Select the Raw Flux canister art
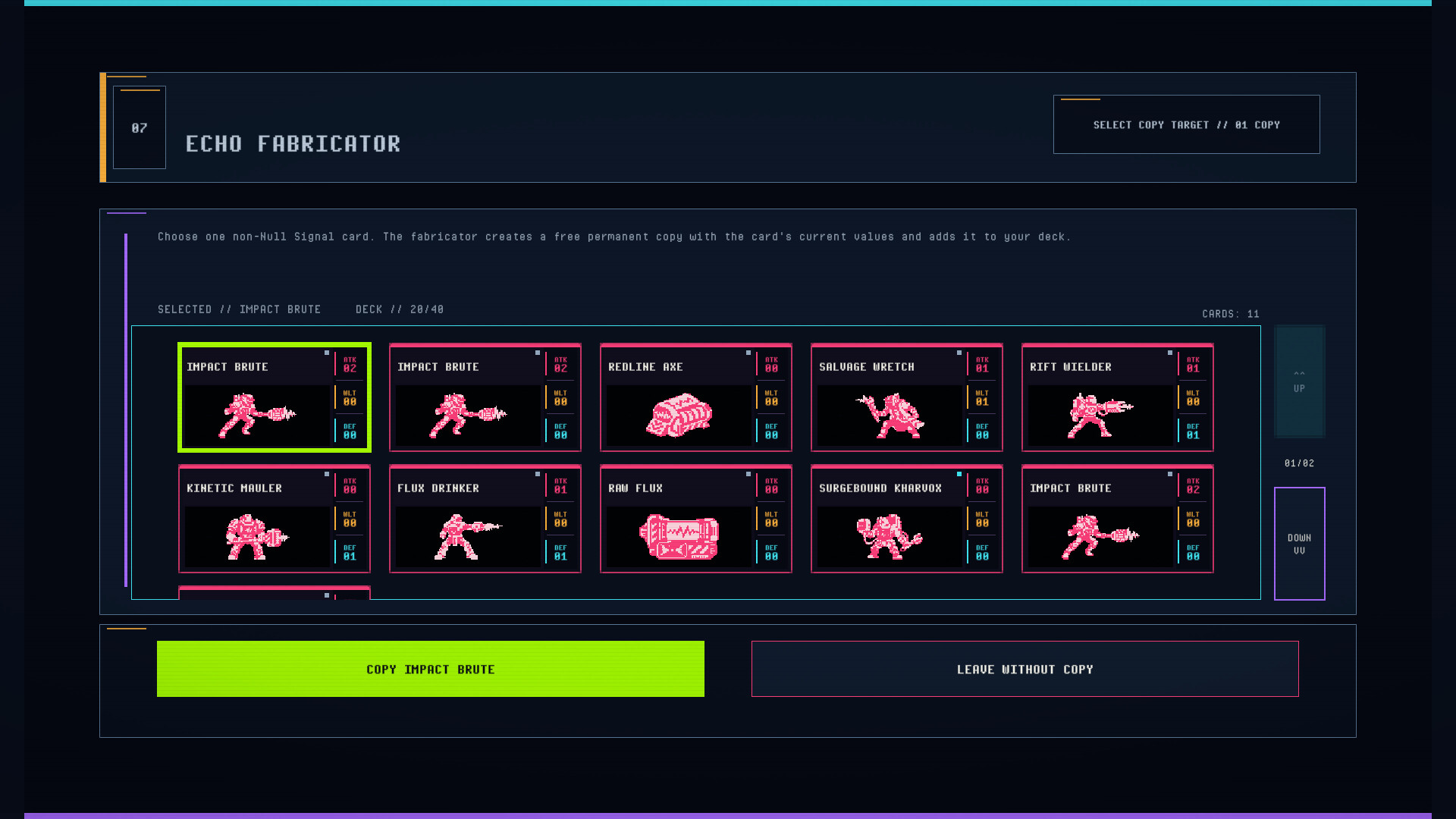This screenshot has height=819, width=1456. (679, 536)
